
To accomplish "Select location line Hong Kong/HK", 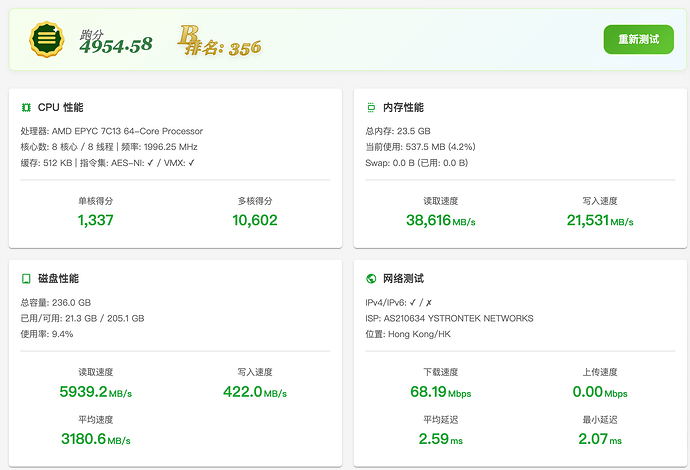I will 408,334.
